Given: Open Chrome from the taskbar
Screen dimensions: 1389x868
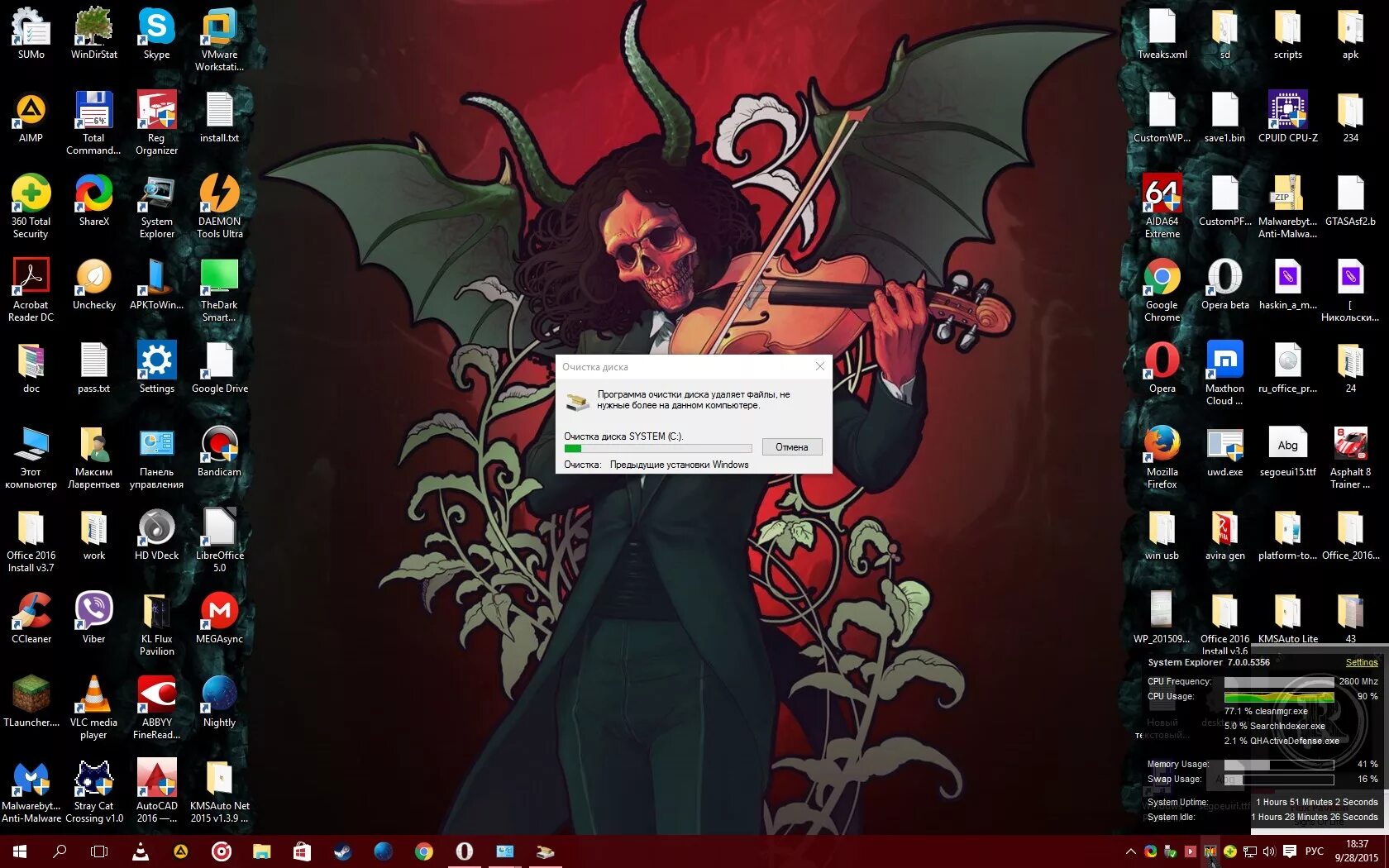Looking at the screenshot, I should point(423,851).
